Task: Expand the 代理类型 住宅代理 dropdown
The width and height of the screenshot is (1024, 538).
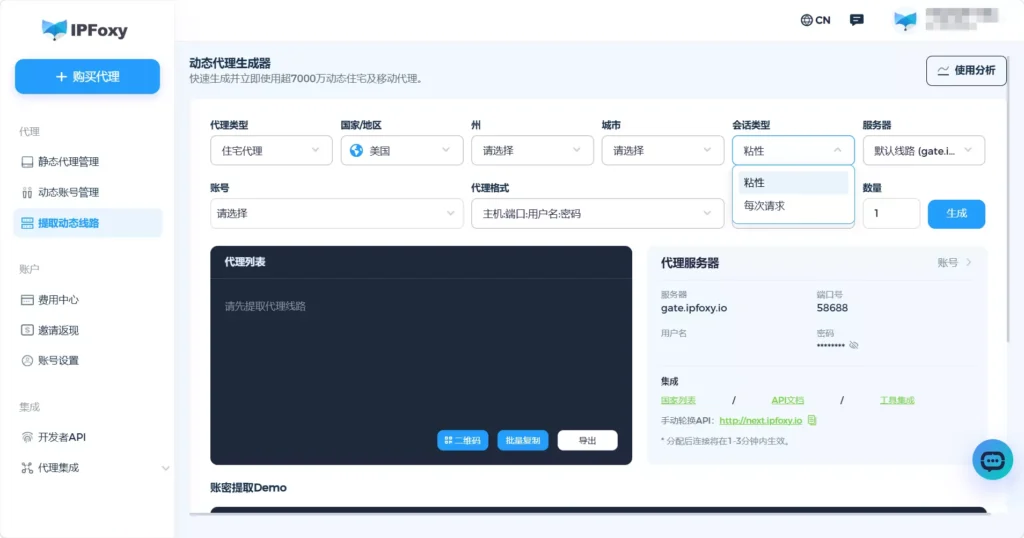Action: tap(270, 151)
